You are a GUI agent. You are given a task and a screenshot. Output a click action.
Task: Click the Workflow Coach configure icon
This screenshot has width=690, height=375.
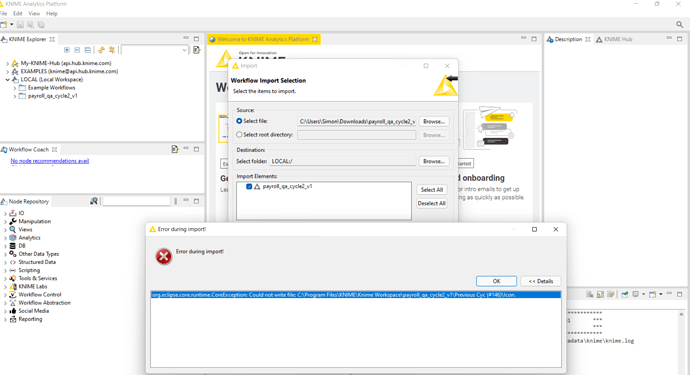175,149
